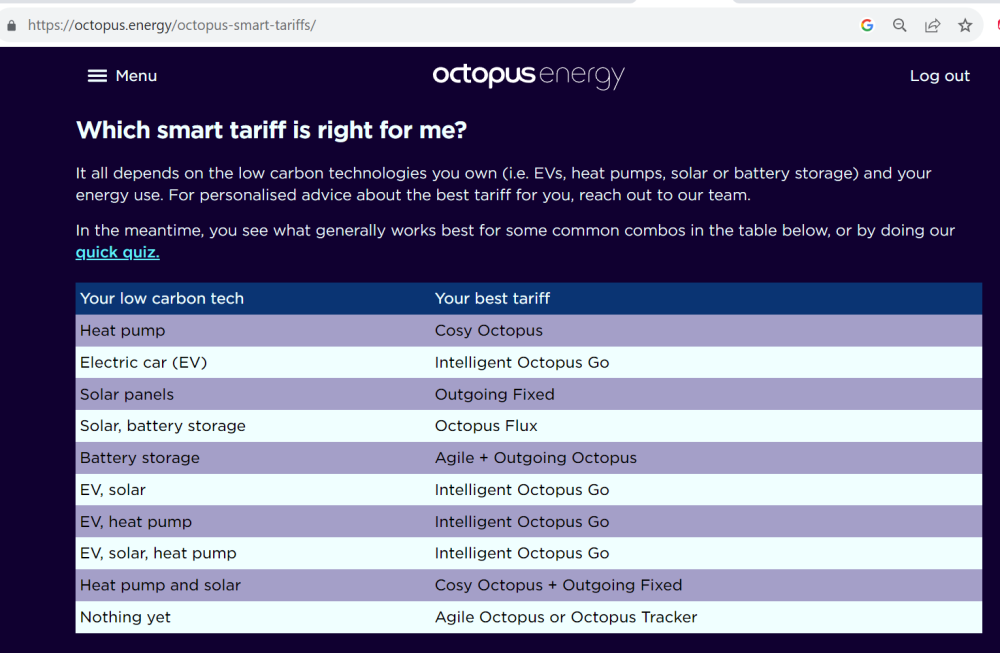This screenshot has width=1000, height=653.
Task: Click Agile Octopus or Octopus Tracker cell
Action: [566, 617]
